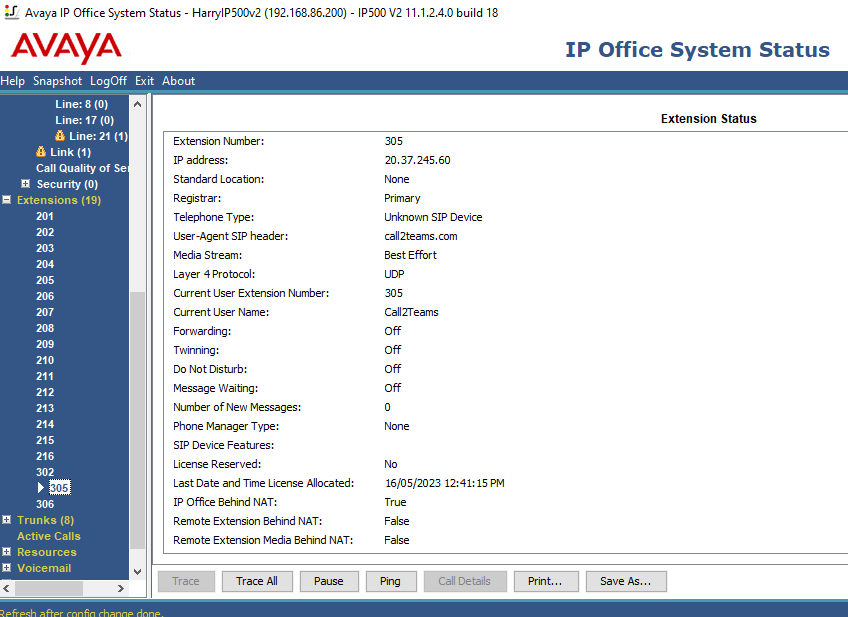Select extension 305 in the tree

(x=59, y=488)
